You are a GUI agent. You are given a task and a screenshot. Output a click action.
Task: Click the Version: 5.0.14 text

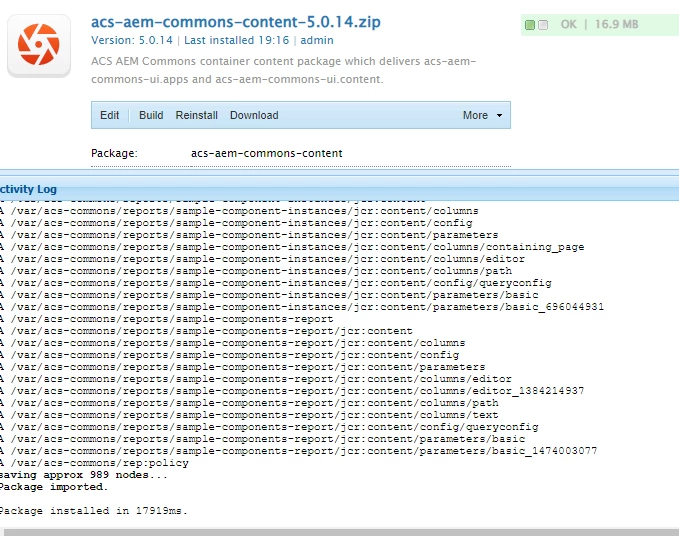coord(132,40)
